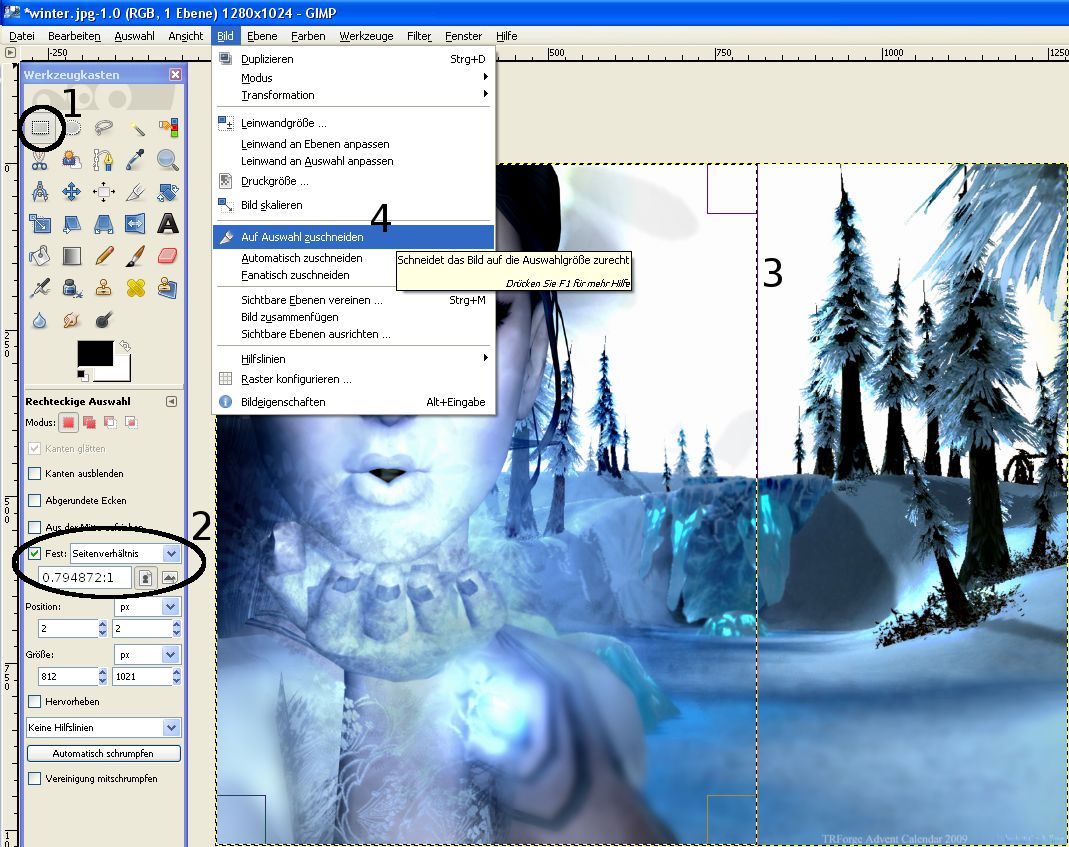Select the Ellipse Select tool
Image resolution: width=1069 pixels, height=847 pixels.
click(x=72, y=128)
